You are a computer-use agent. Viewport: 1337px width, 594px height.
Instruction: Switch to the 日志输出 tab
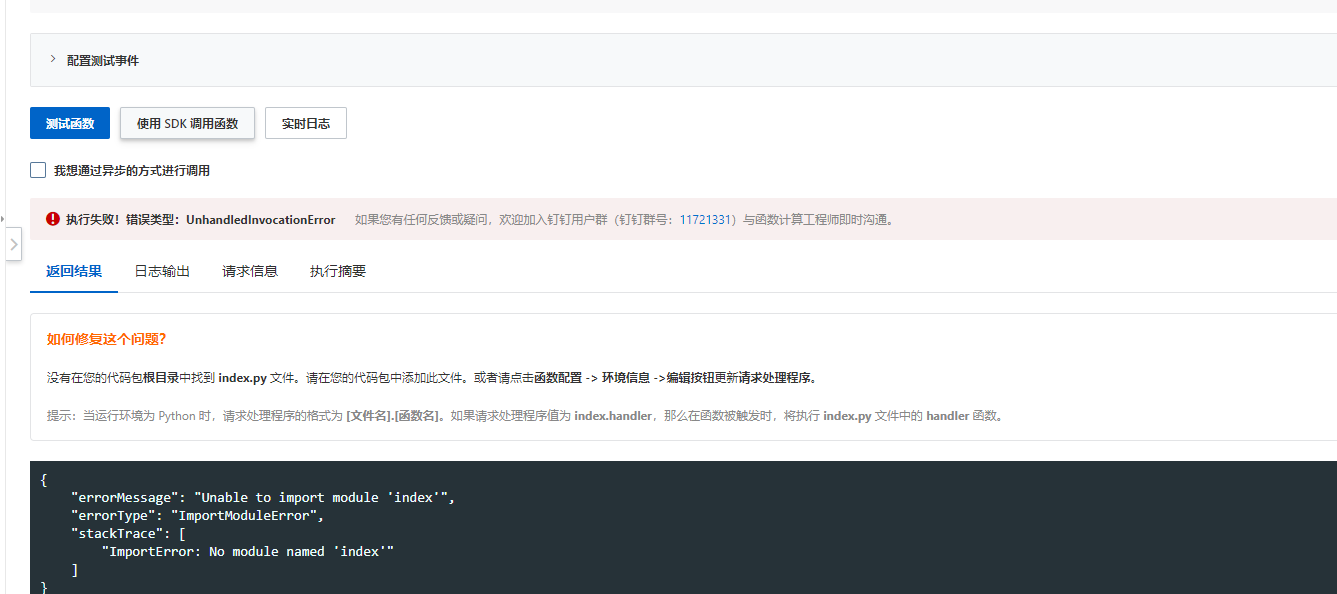162,271
